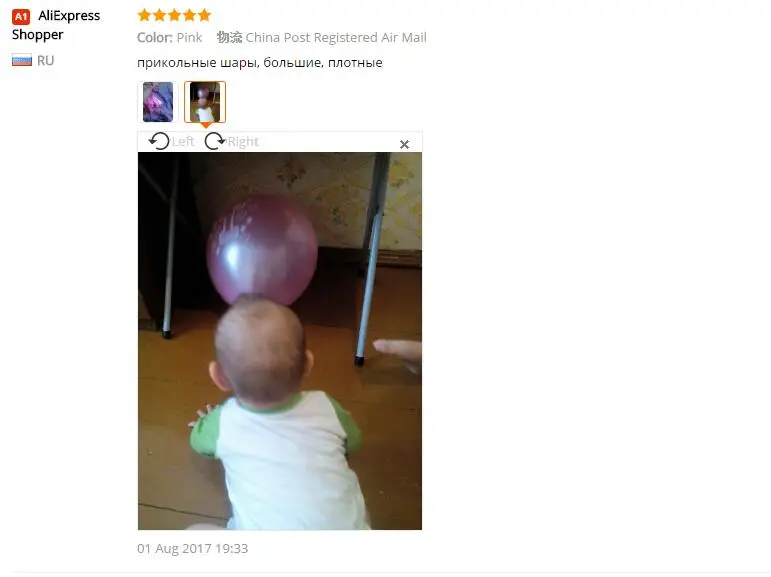Click the "Left" rotate label

point(183,142)
